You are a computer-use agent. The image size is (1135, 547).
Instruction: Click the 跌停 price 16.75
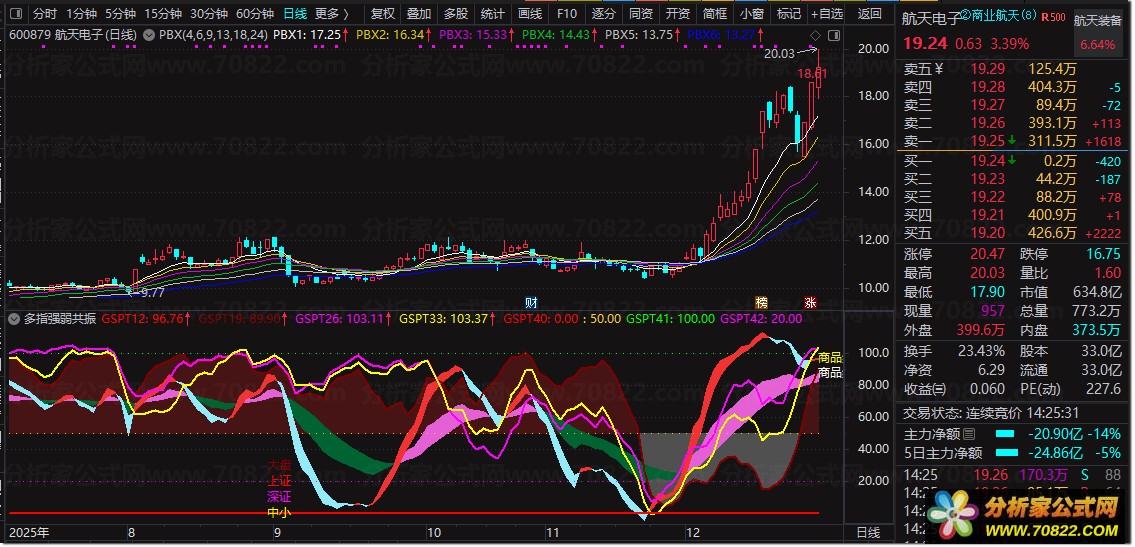(x=1103, y=254)
